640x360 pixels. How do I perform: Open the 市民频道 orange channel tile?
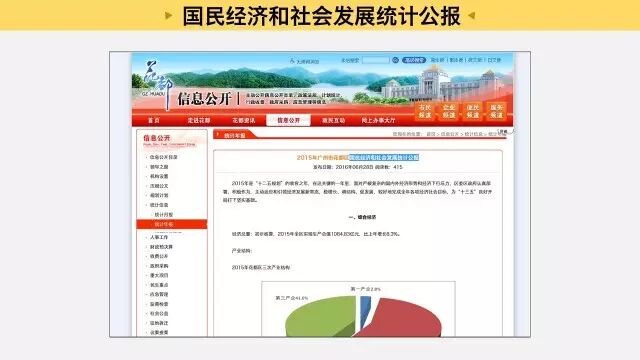[x=425, y=111]
